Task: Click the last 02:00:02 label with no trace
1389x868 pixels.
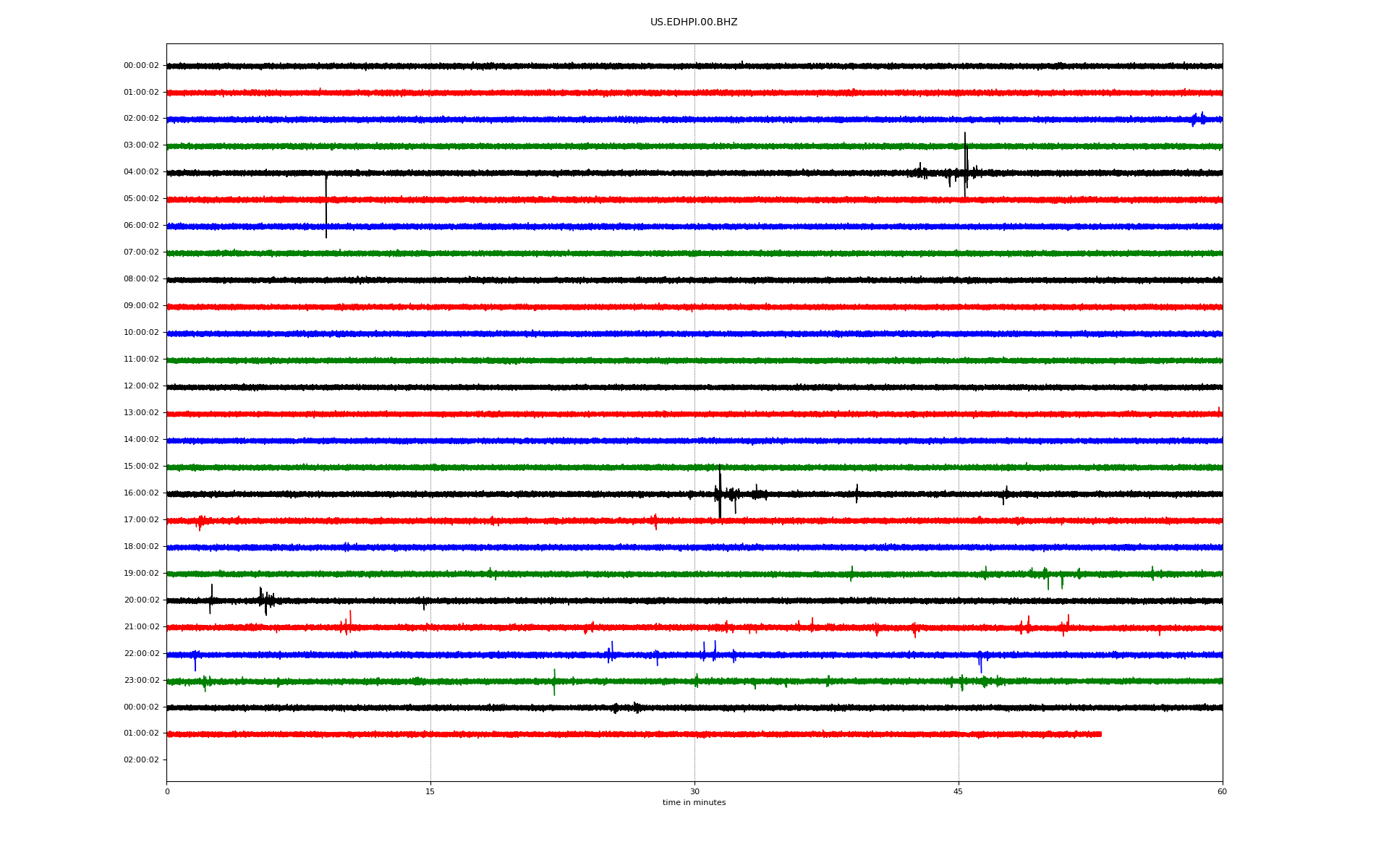Action: click(x=141, y=760)
